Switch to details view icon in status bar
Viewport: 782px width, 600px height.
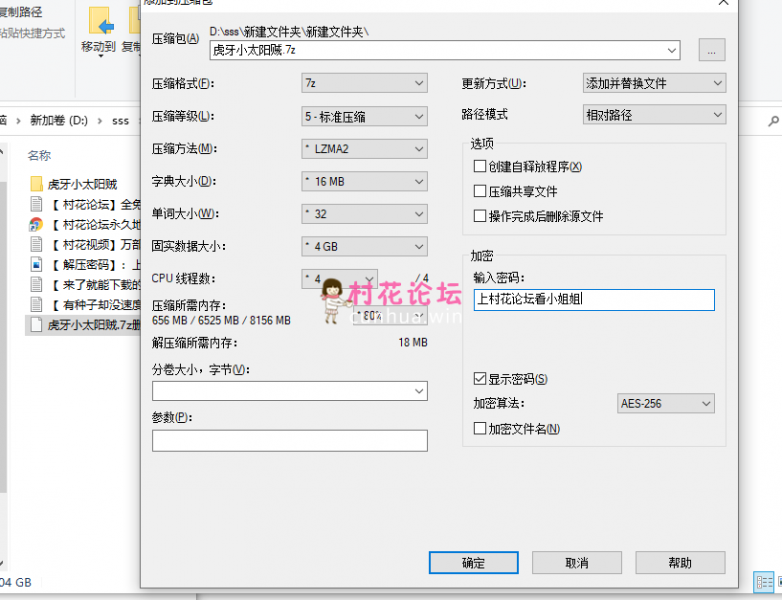tap(761, 582)
